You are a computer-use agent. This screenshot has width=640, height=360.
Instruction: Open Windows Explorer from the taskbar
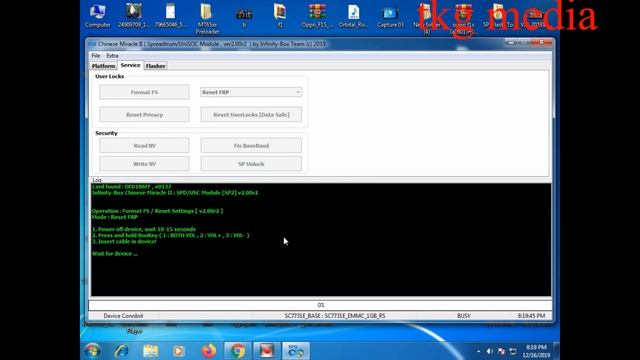coord(150,351)
